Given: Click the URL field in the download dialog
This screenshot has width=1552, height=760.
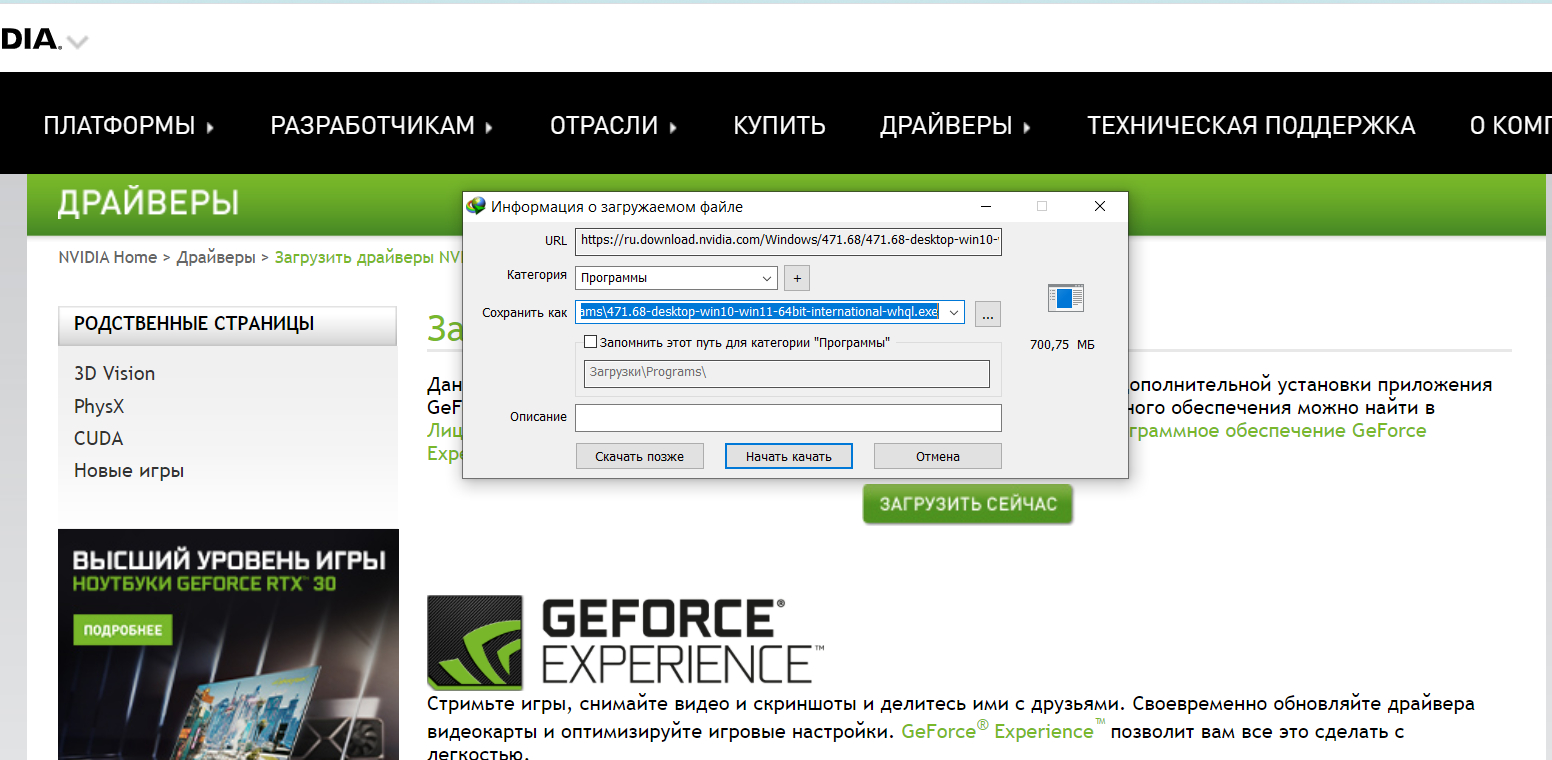Looking at the screenshot, I should pos(788,240).
